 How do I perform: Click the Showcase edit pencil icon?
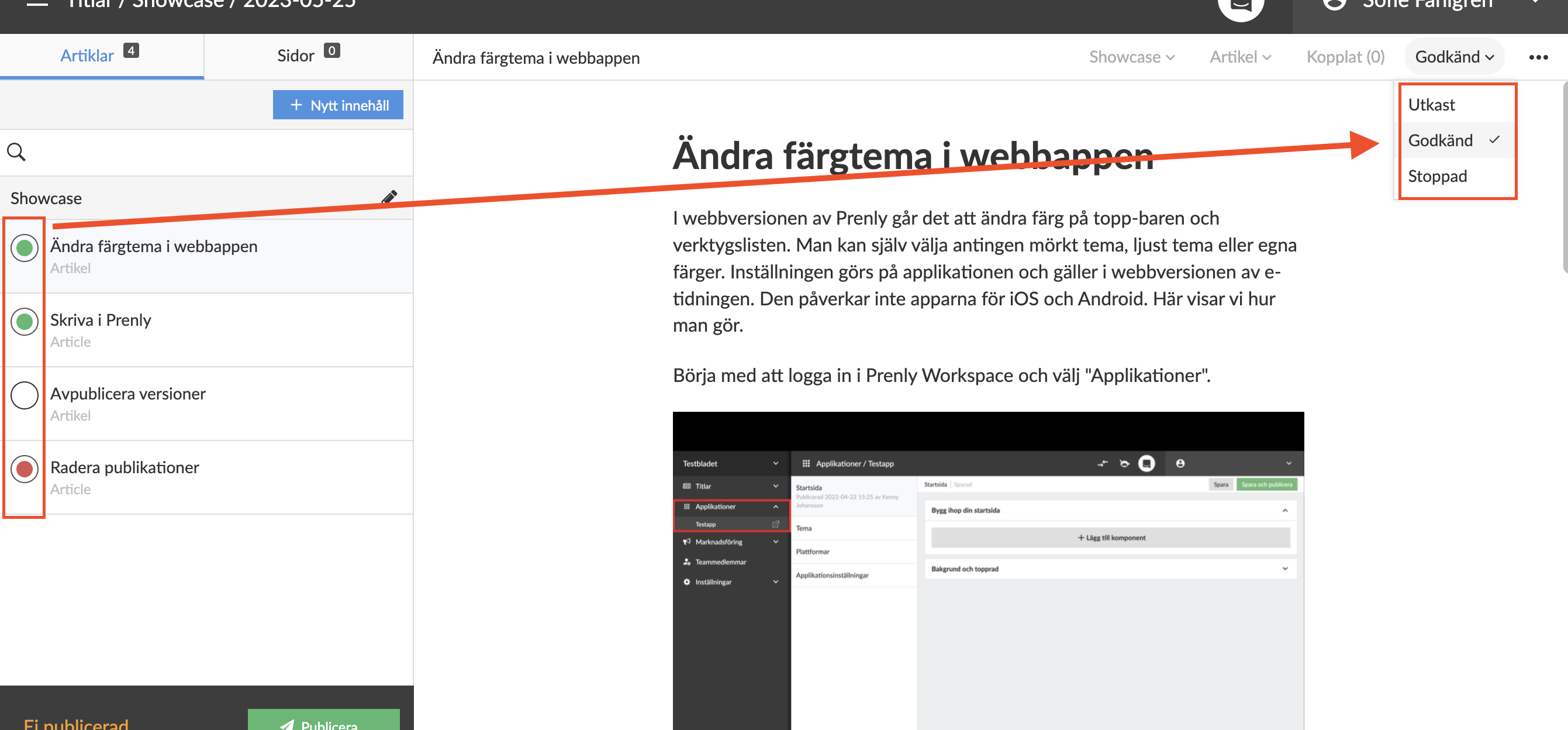(x=389, y=197)
